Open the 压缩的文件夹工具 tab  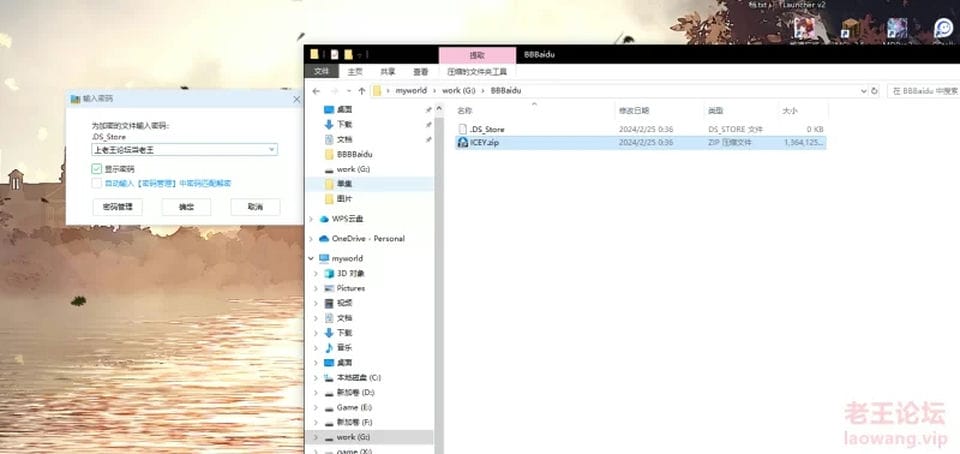click(x=477, y=72)
